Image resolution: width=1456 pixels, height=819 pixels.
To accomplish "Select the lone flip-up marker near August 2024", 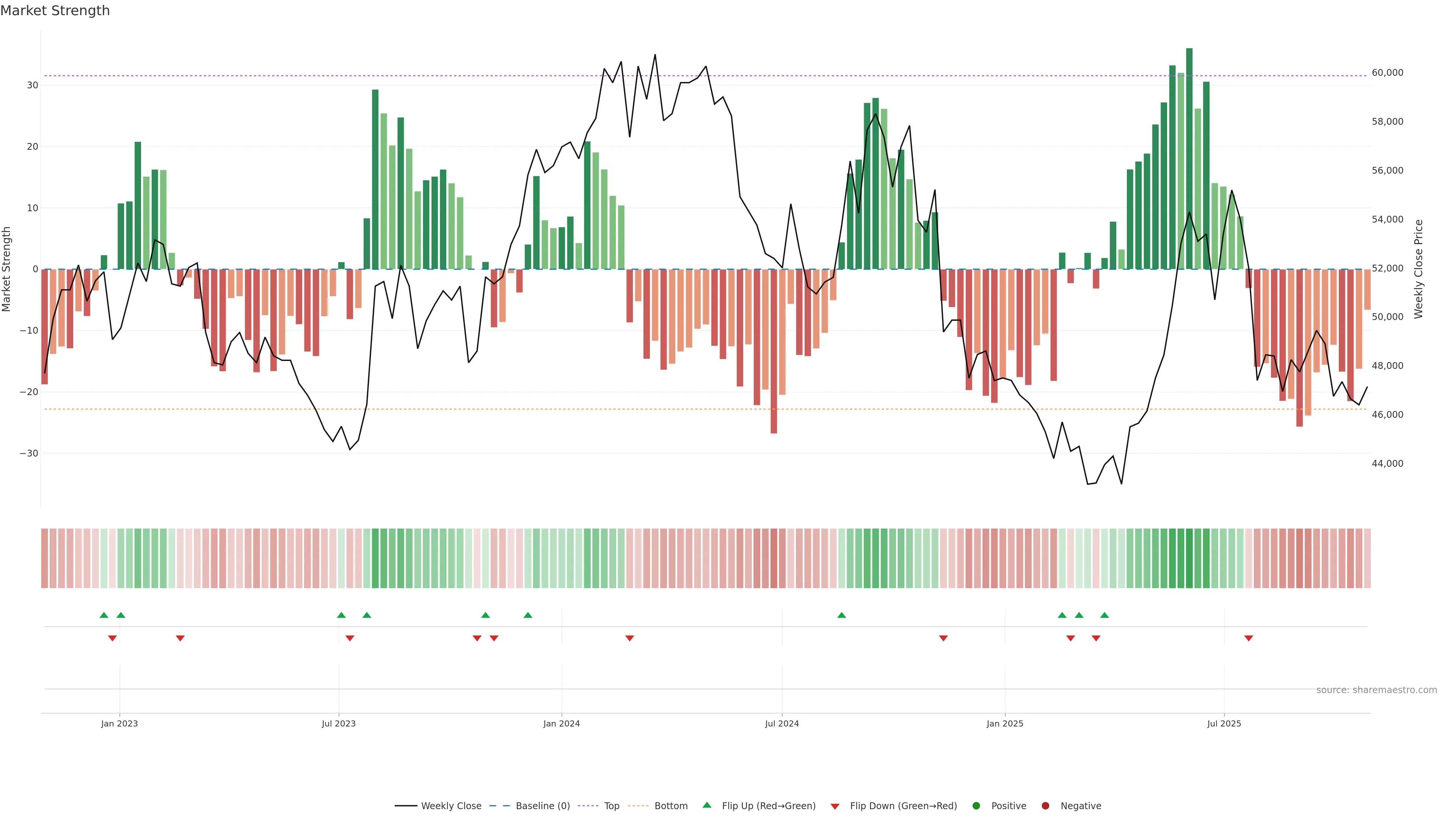I will (842, 615).
